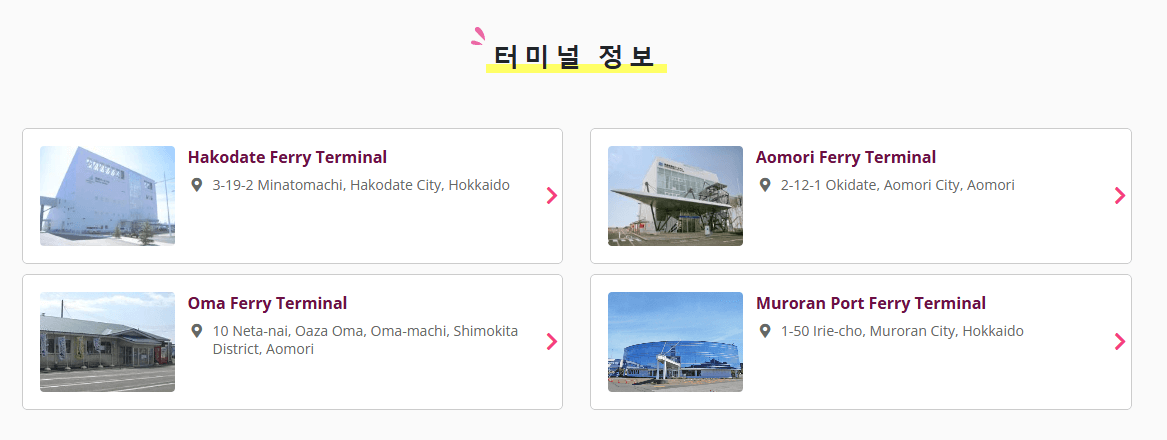Click the Aomori Ferry Terminal building photo

pyautogui.click(x=675, y=196)
